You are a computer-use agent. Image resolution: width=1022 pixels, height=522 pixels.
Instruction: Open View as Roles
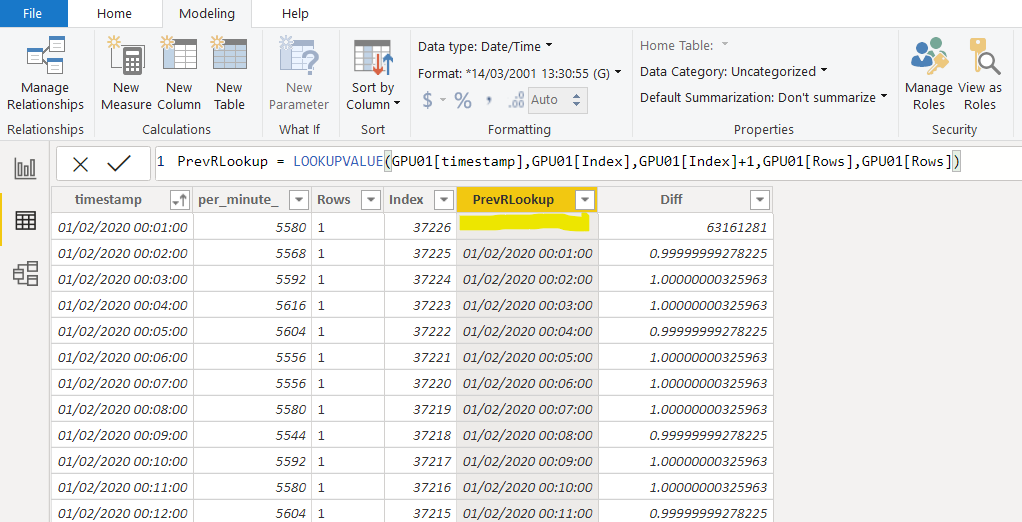tap(980, 74)
